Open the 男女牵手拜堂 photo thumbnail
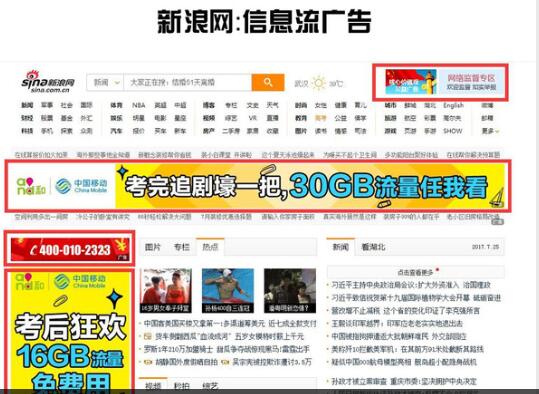 click(166, 291)
